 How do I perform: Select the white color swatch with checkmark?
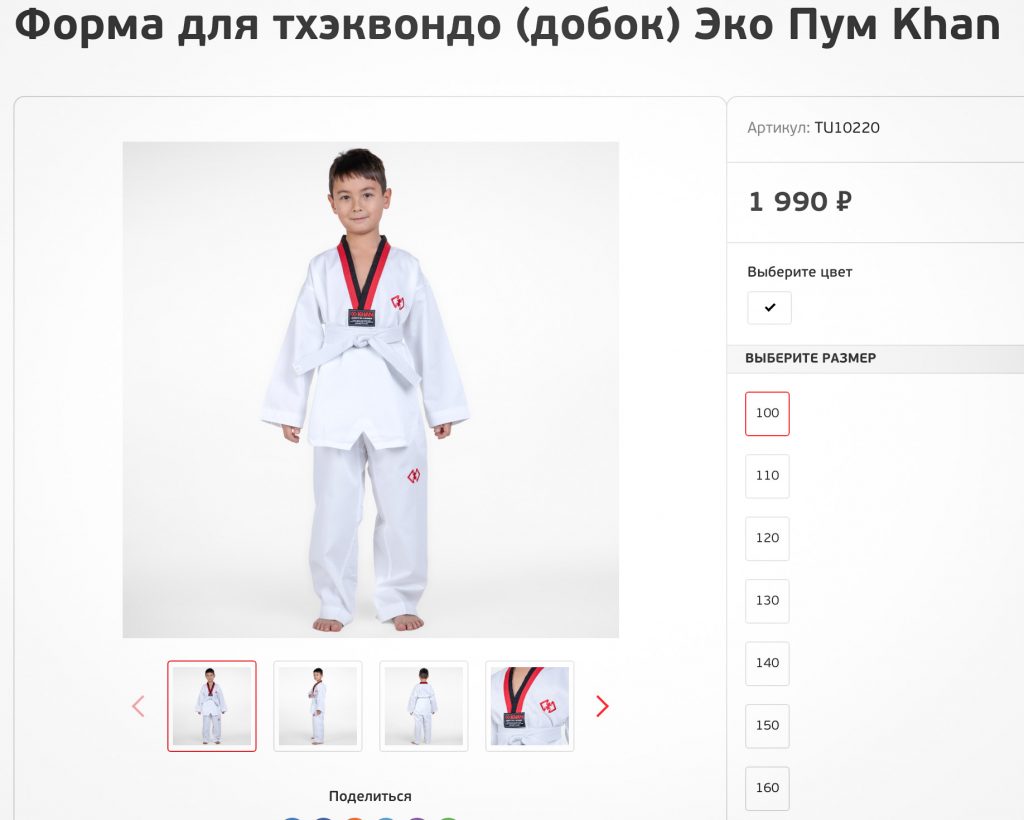pyautogui.click(x=769, y=308)
